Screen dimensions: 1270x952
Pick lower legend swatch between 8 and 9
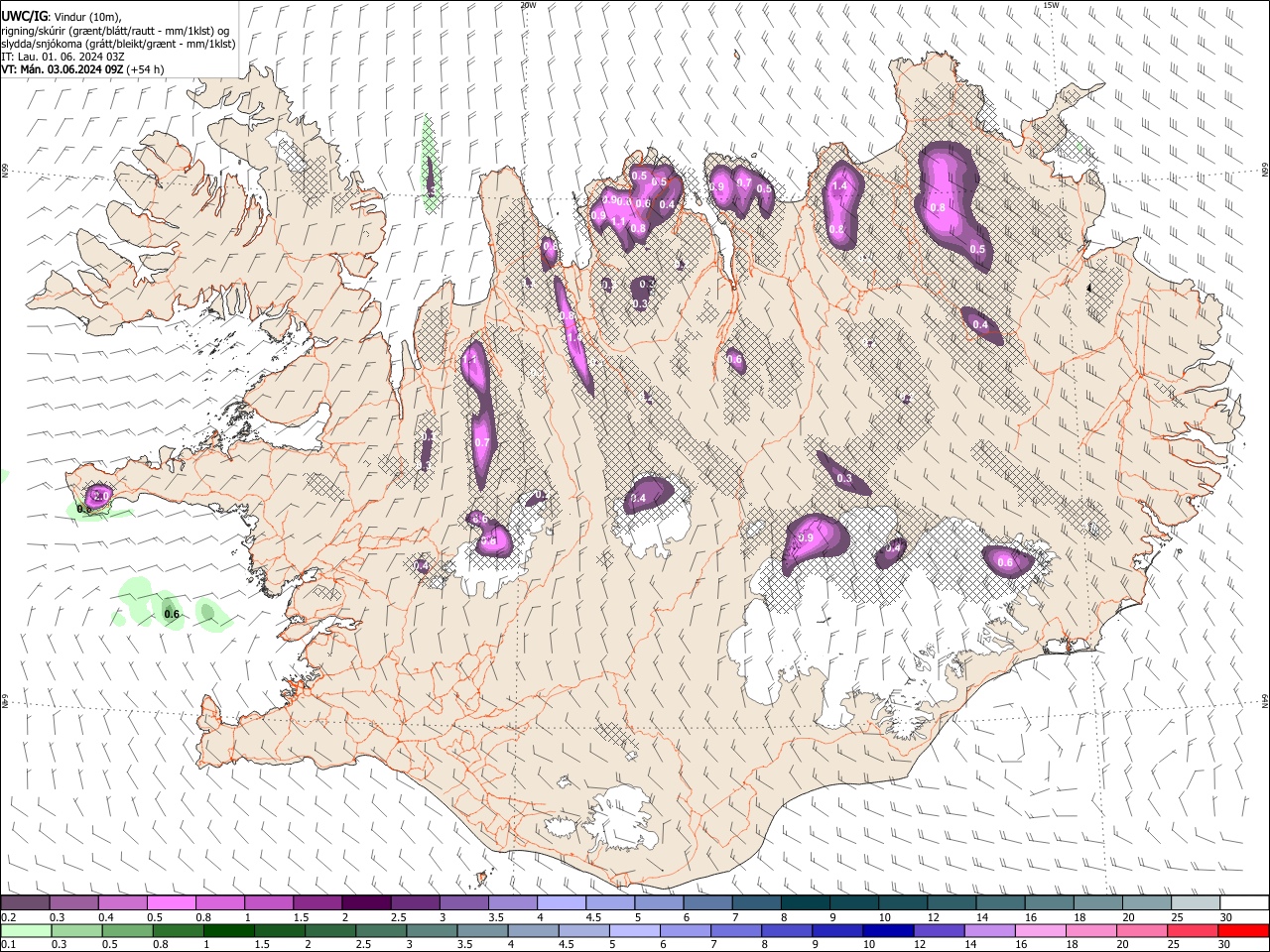click(787, 930)
